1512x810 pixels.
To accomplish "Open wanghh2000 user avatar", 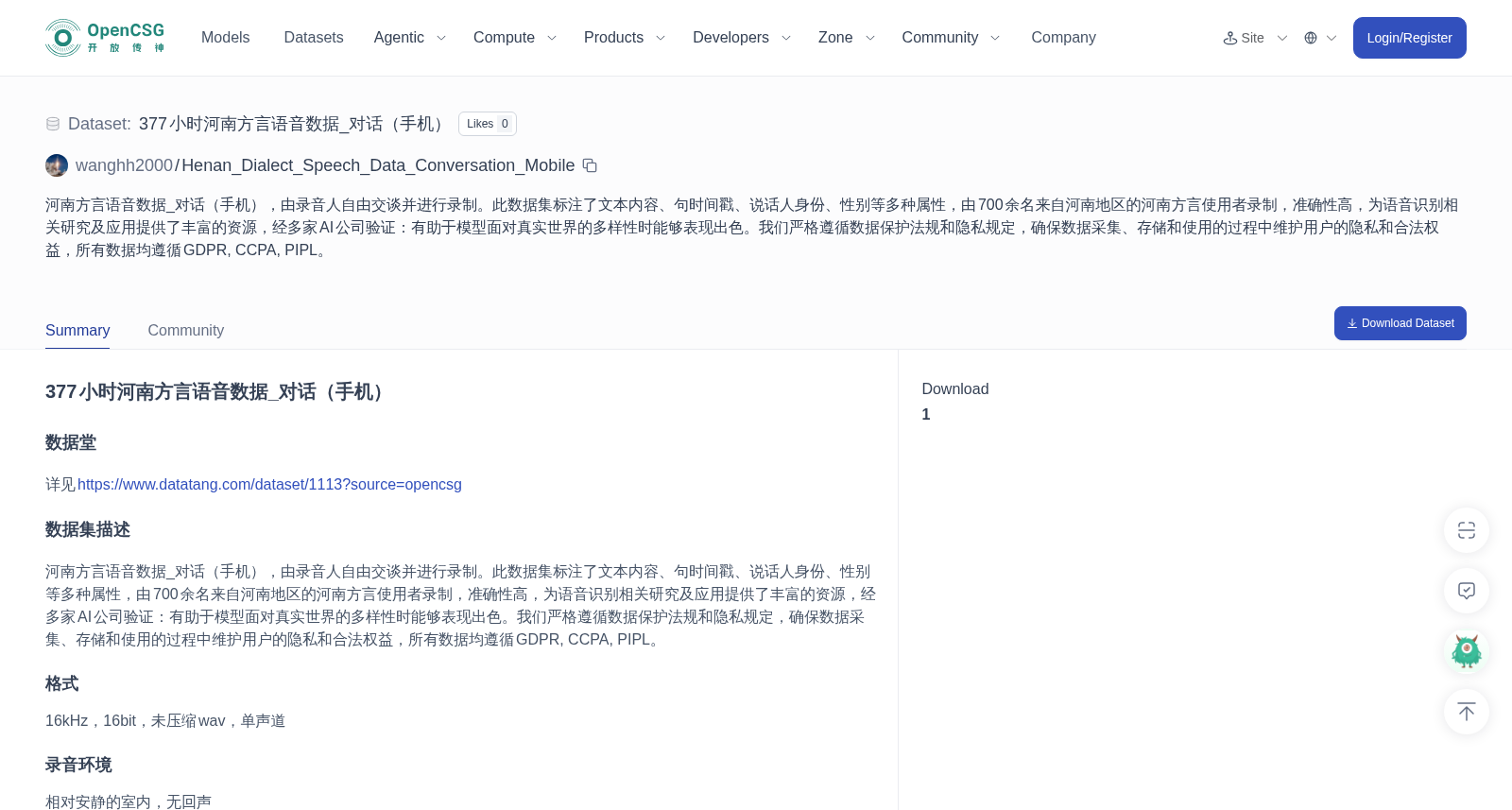I will tap(57, 165).
